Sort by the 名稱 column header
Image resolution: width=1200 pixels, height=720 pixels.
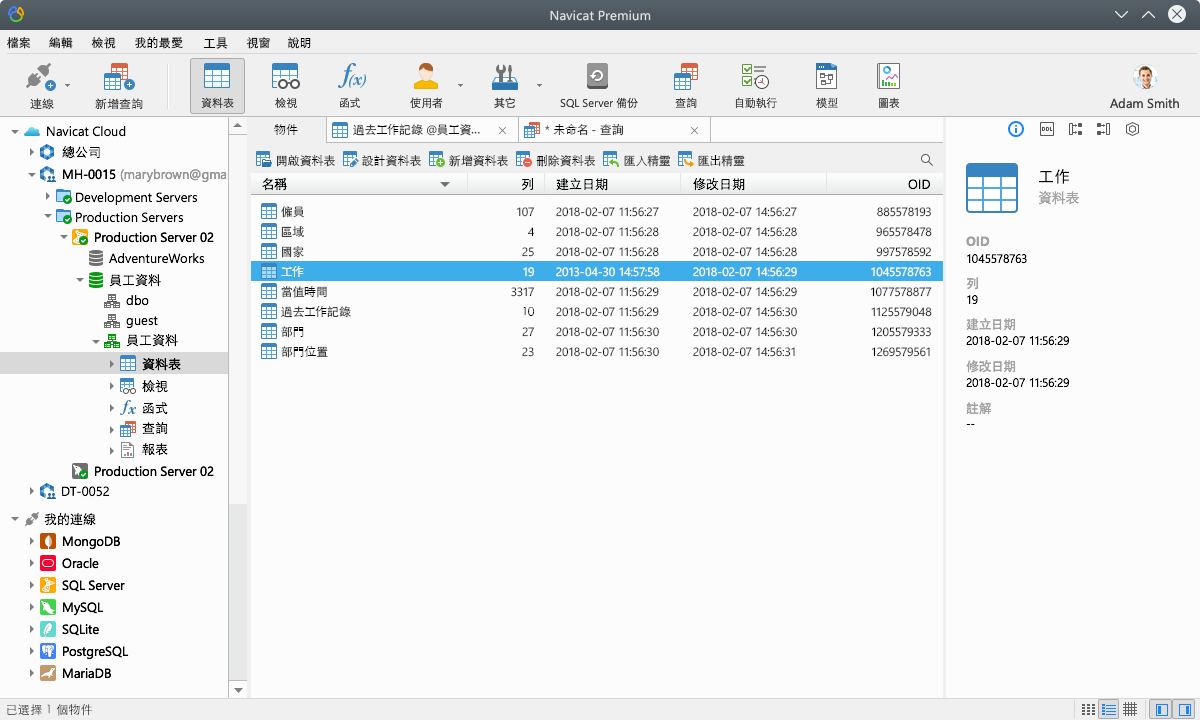click(358, 184)
